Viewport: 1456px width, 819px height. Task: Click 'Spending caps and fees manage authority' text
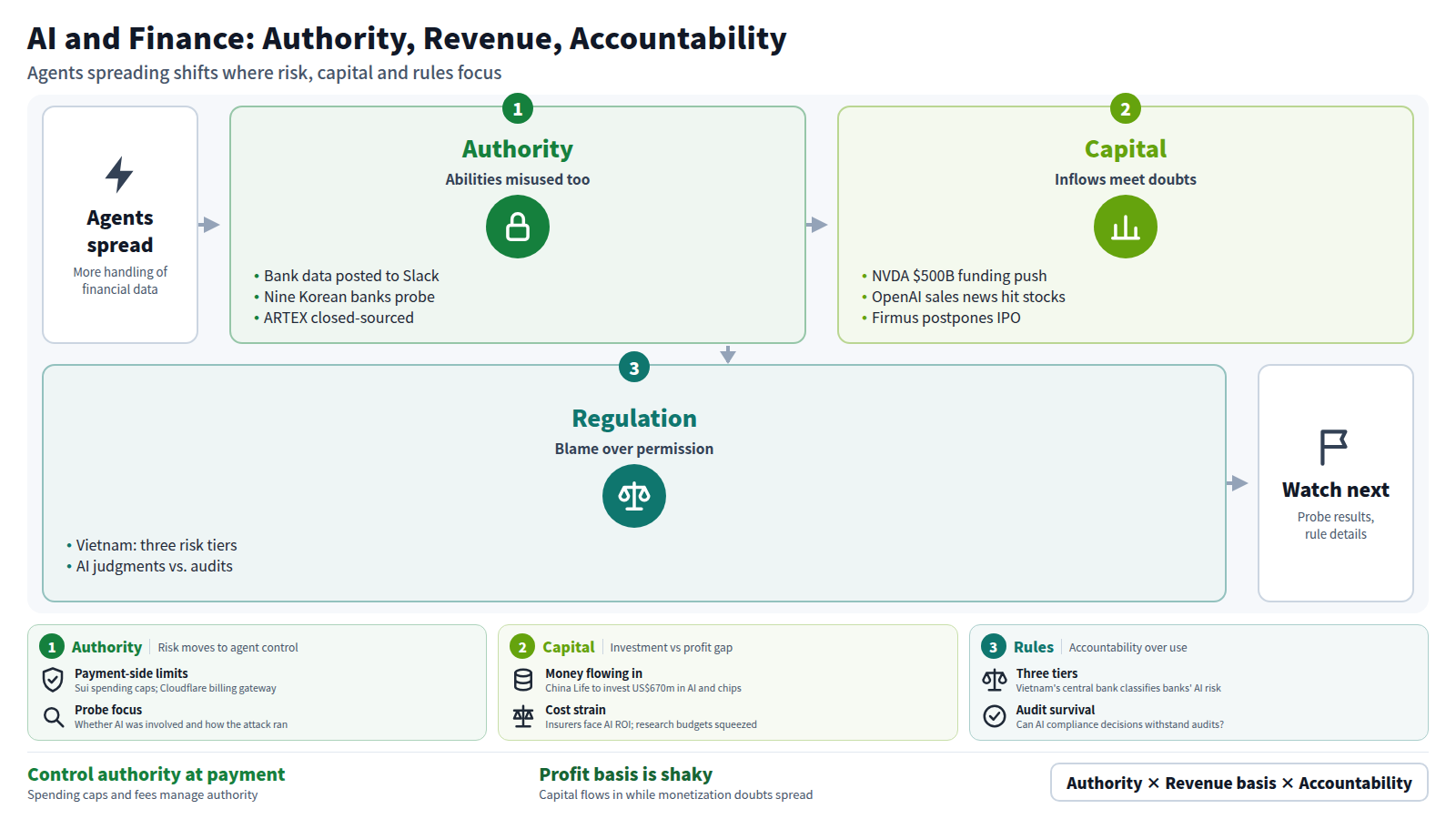click(143, 795)
